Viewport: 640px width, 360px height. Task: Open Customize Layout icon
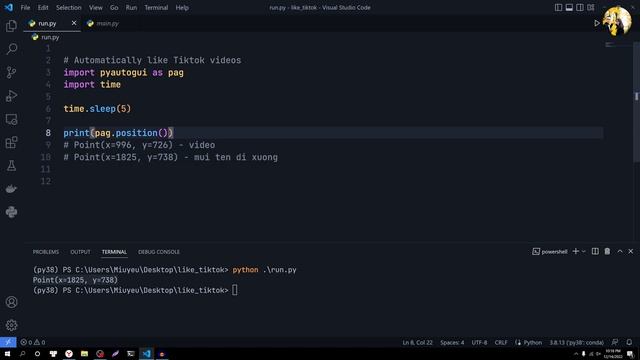[x=591, y=7]
